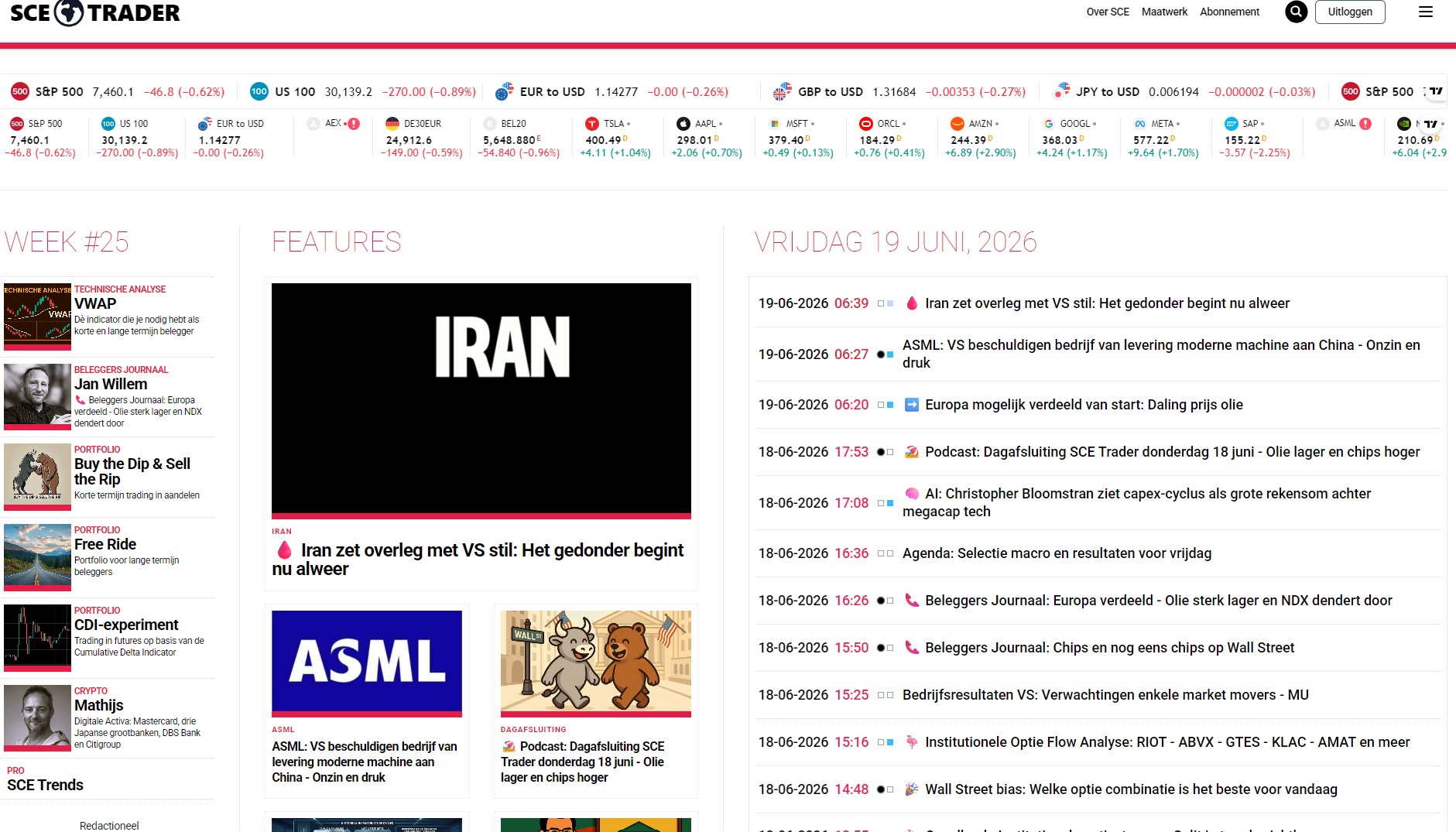The width and height of the screenshot is (1456, 832).
Task: Open the CDI-experiment chart thumbnail
Action: click(x=37, y=636)
